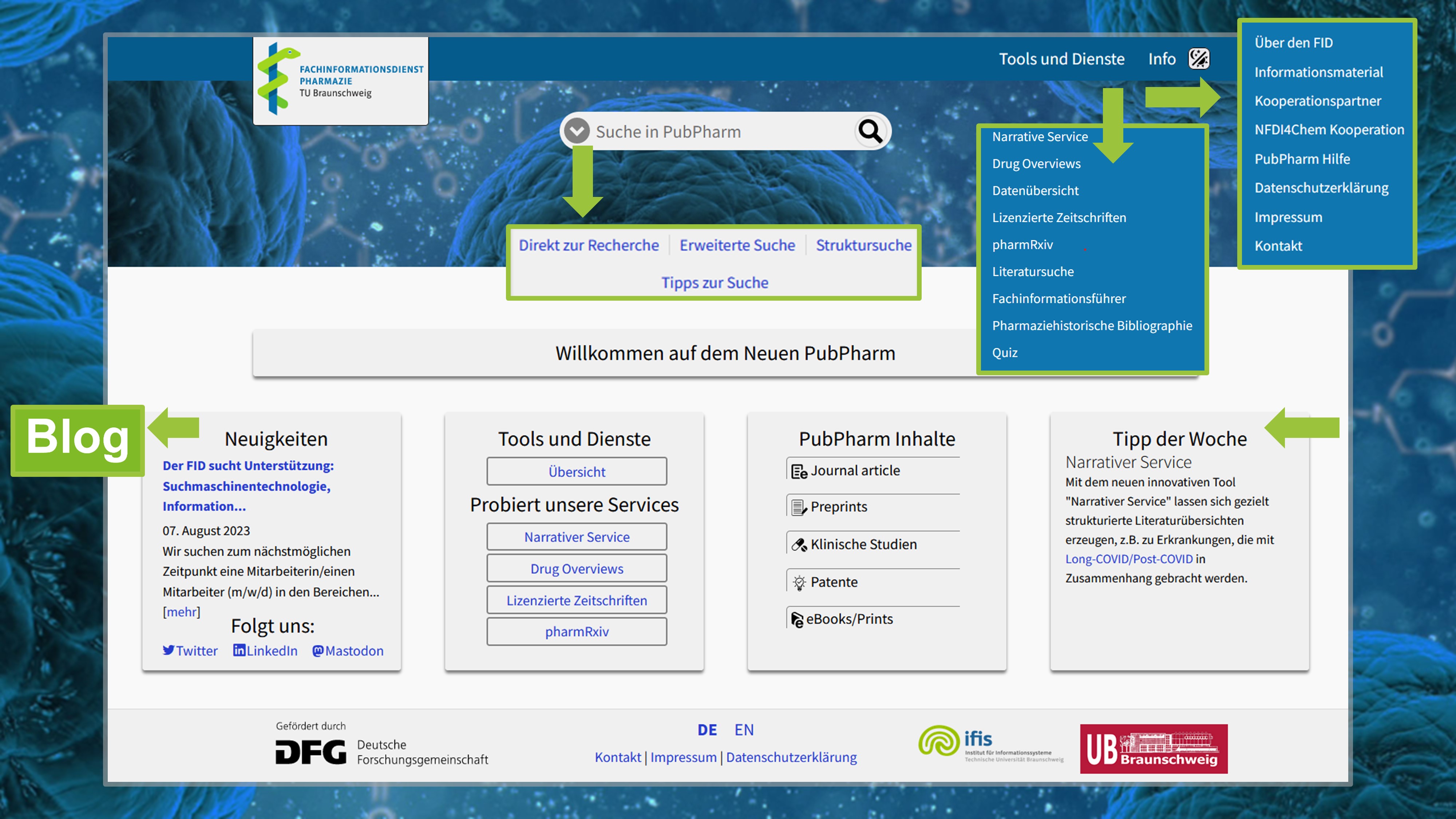Viewport: 1456px width, 819px height.
Task: Switch language to EN
Action: (x=744, y=730)
